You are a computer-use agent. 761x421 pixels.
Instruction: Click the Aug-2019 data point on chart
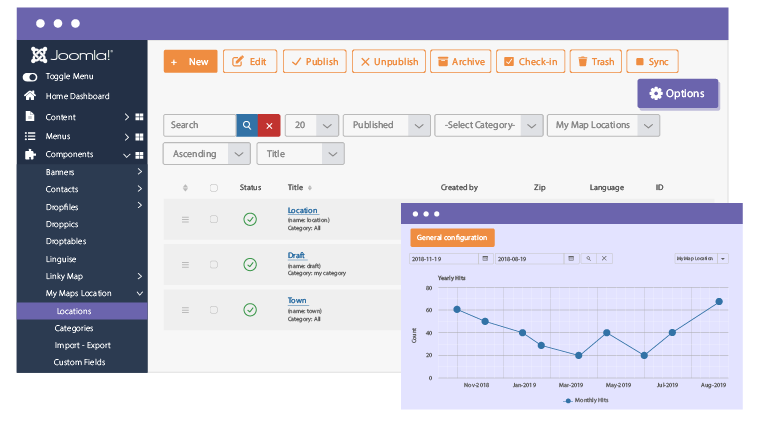pos(719,301)
